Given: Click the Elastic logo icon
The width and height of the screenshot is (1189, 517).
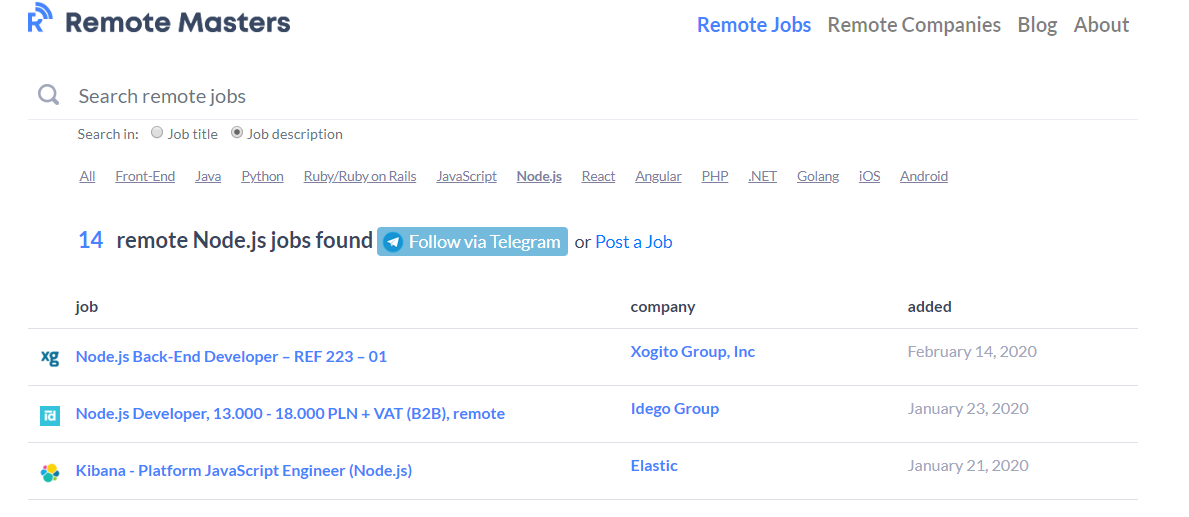Looking at the screenshot, I should [50, 472].
